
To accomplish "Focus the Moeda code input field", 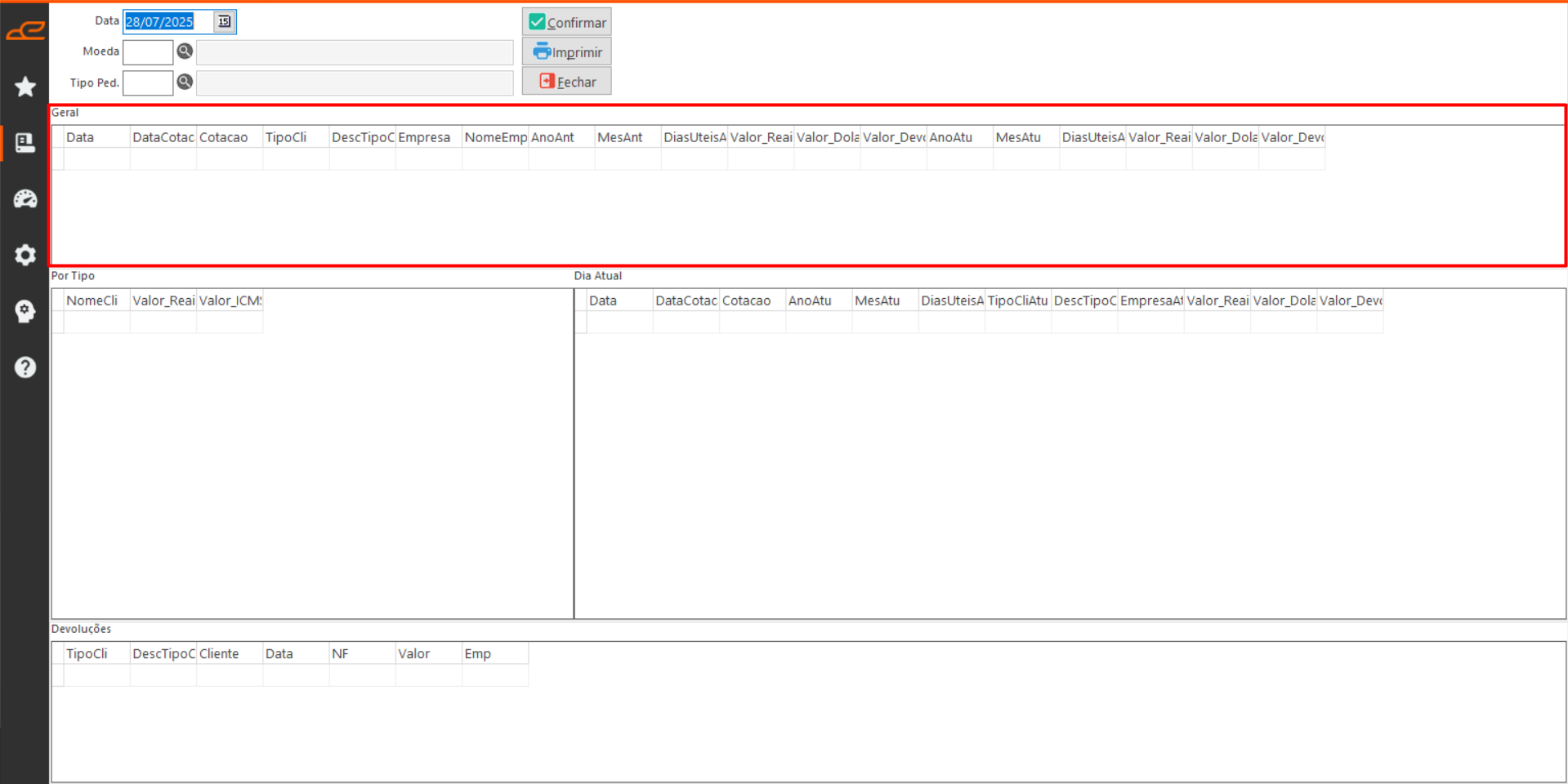I will 148,52.
